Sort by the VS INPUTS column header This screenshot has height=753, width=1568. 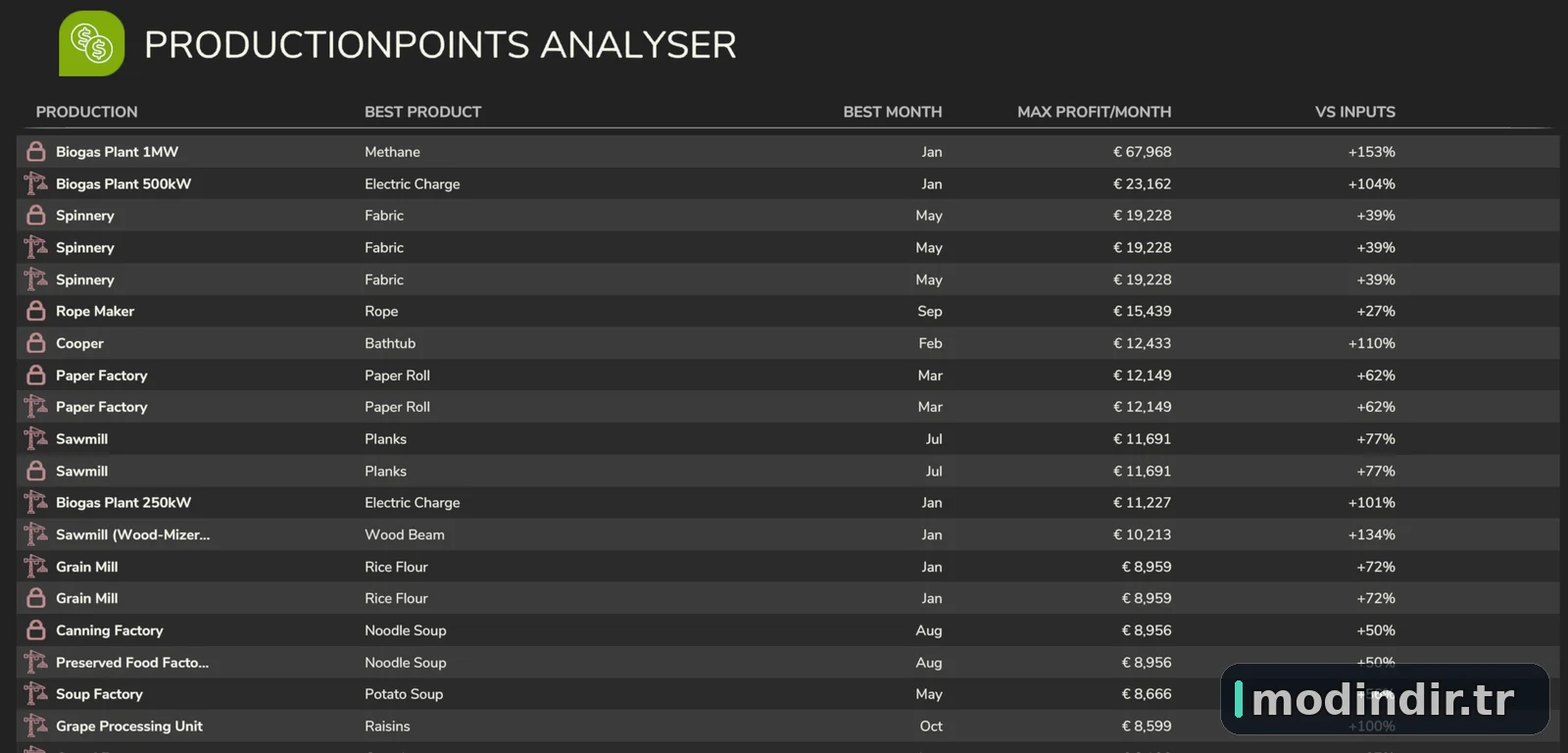[1354, 112]
